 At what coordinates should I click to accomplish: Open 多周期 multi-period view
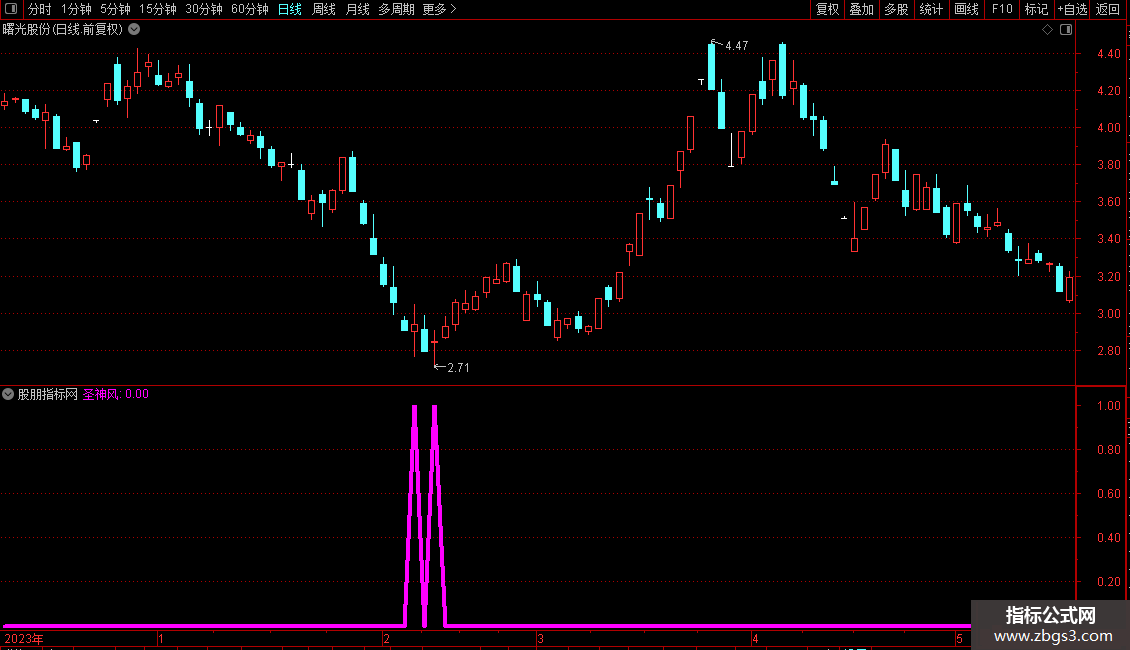pyautogui.click(x=396, y=9)
